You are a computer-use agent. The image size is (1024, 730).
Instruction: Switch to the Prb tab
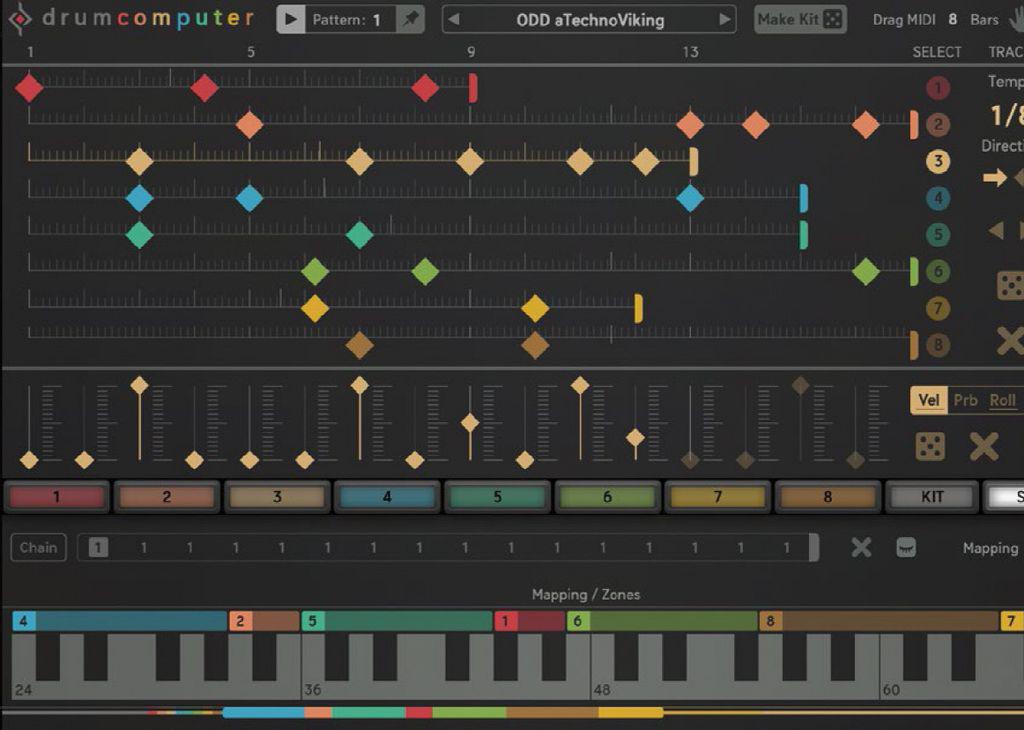(x=965, y=400)
